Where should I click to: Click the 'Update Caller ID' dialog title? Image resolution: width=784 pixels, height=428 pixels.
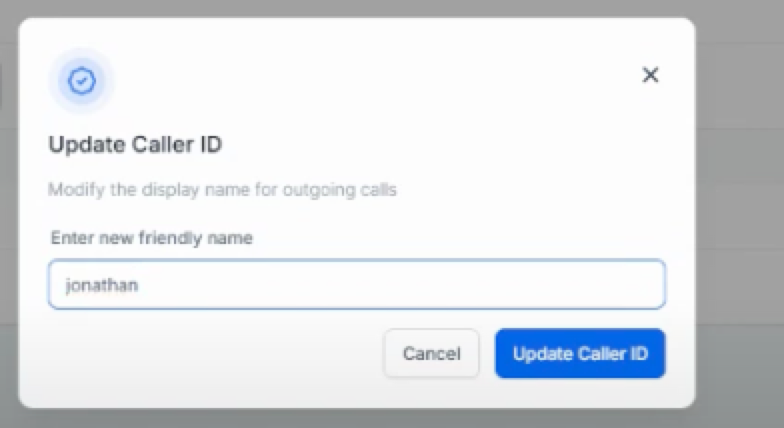(135, 144)
